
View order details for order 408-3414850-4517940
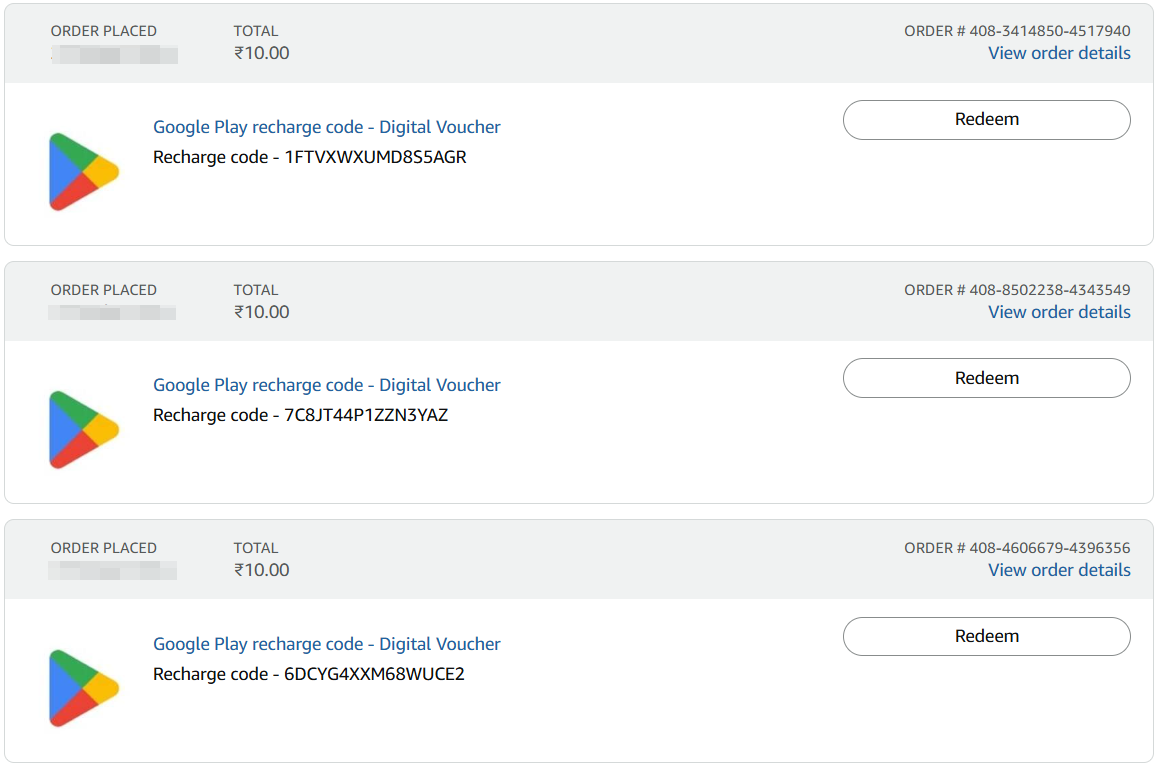pyautogui.click(x=1059, y=53)
